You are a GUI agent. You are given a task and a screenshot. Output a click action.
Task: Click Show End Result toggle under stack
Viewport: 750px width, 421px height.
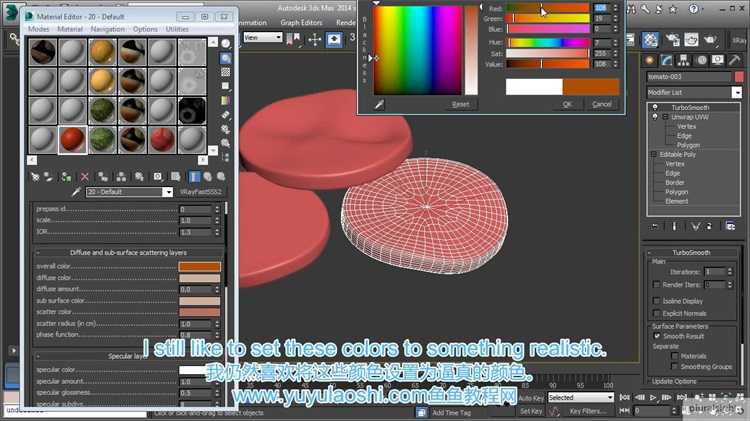point(674,226)
